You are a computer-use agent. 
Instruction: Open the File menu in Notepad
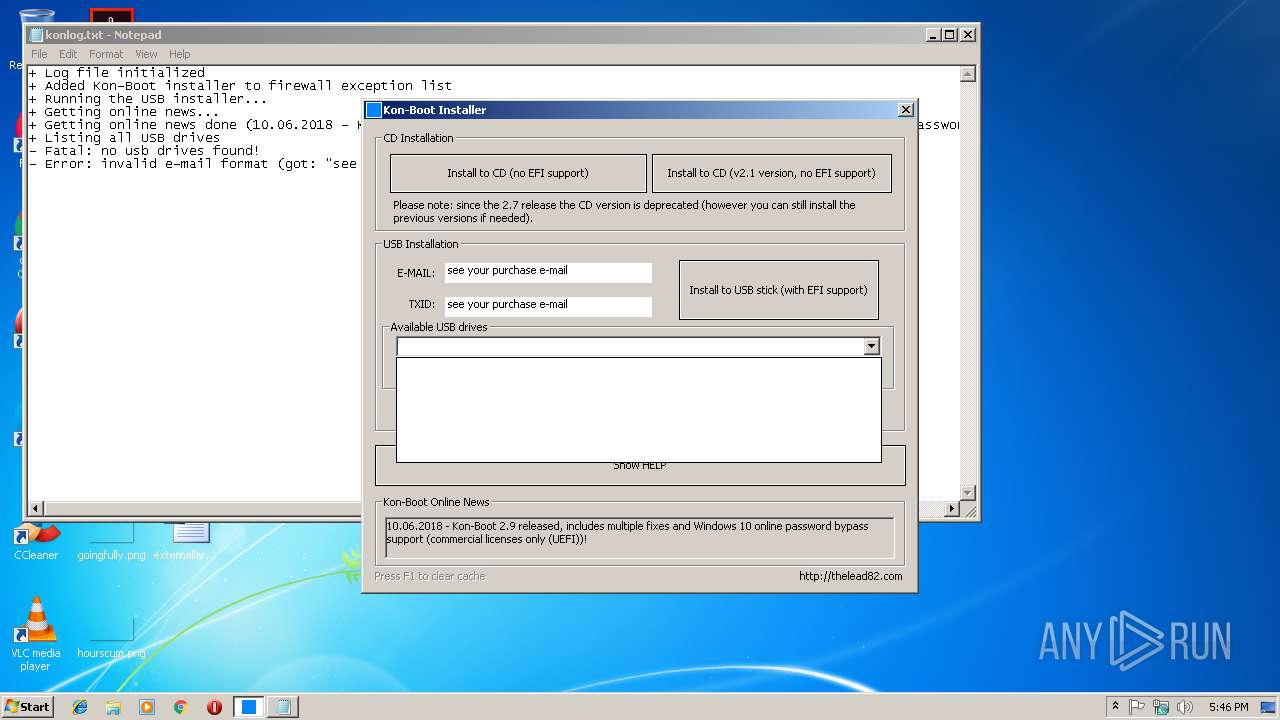click(39, 54)
